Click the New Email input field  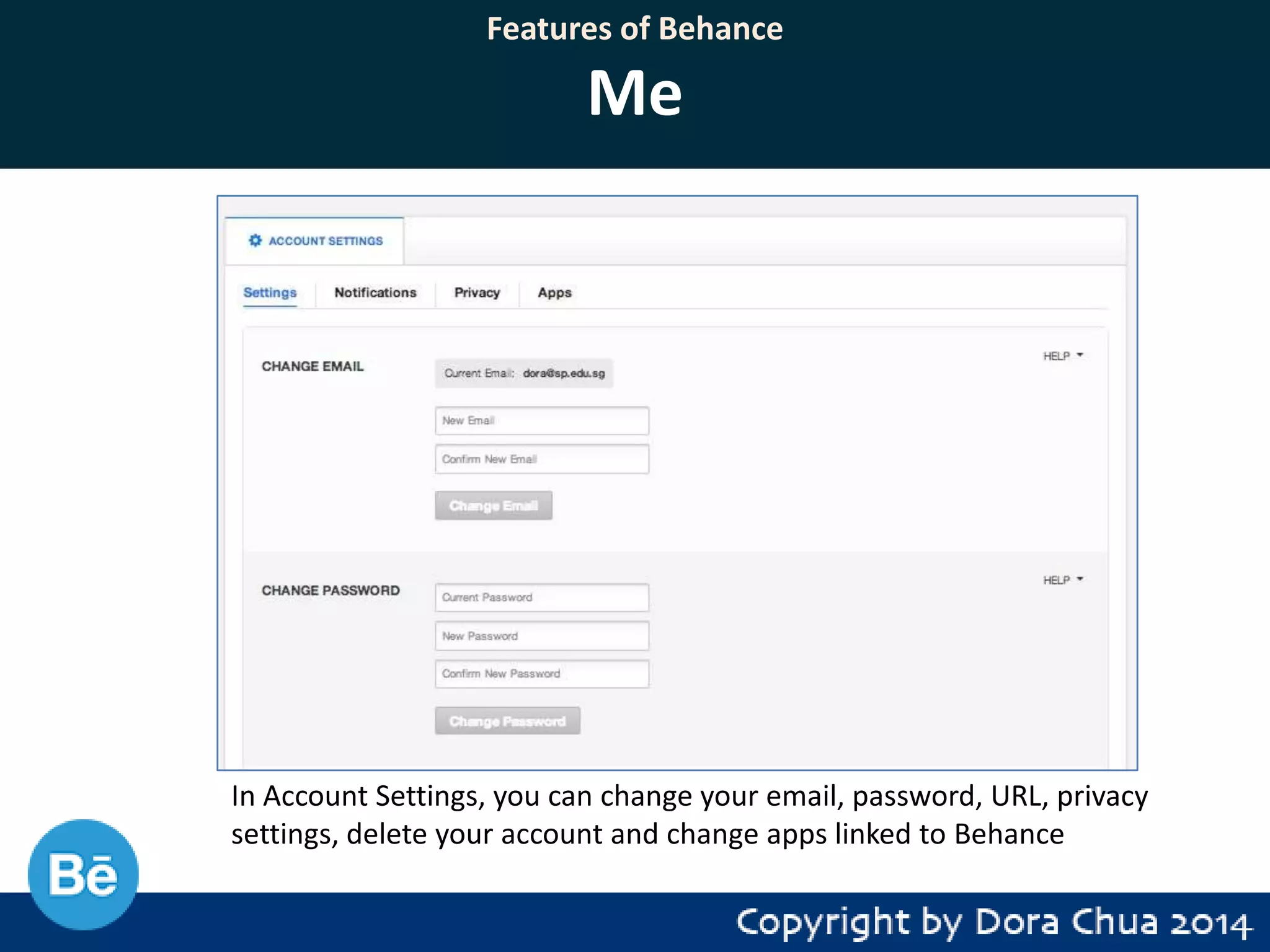tap(541, 421)
